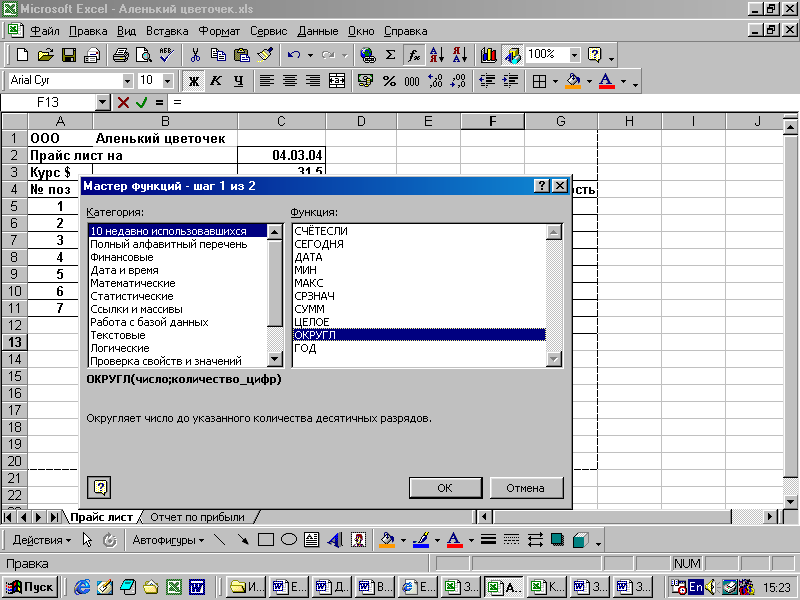Toggle the Drawing toolbar button
This screenshot has height=600, width=800.
pyautogui.click(x=512, y=55)
